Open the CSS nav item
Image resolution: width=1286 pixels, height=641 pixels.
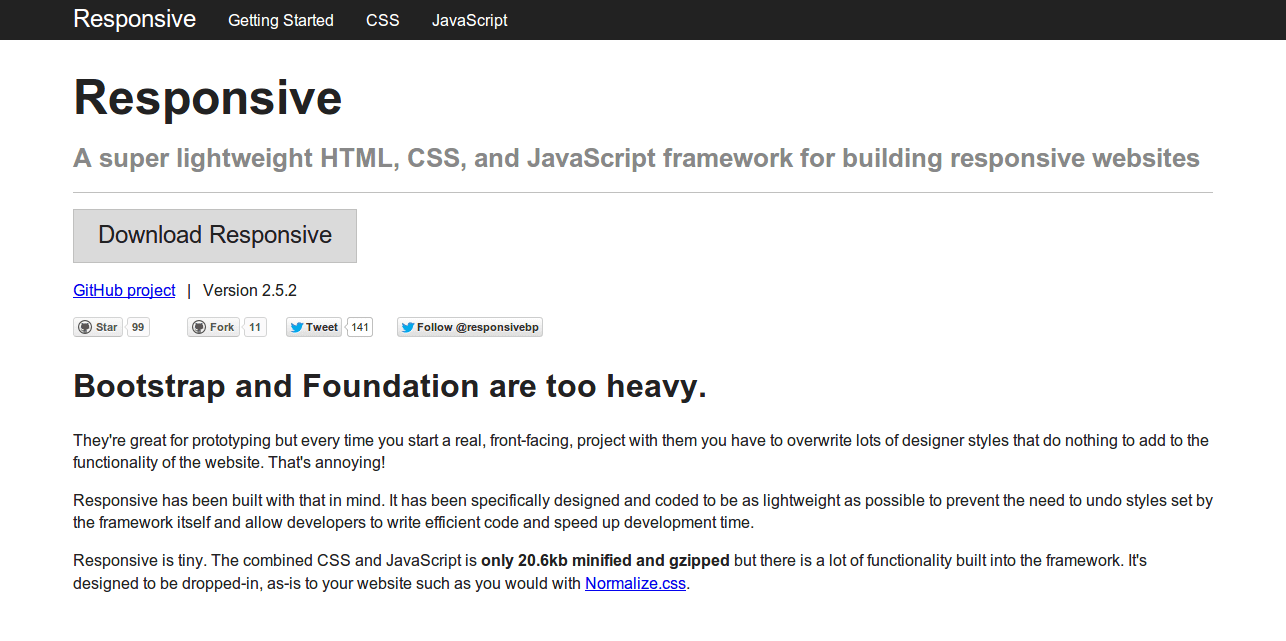(383, 20)
